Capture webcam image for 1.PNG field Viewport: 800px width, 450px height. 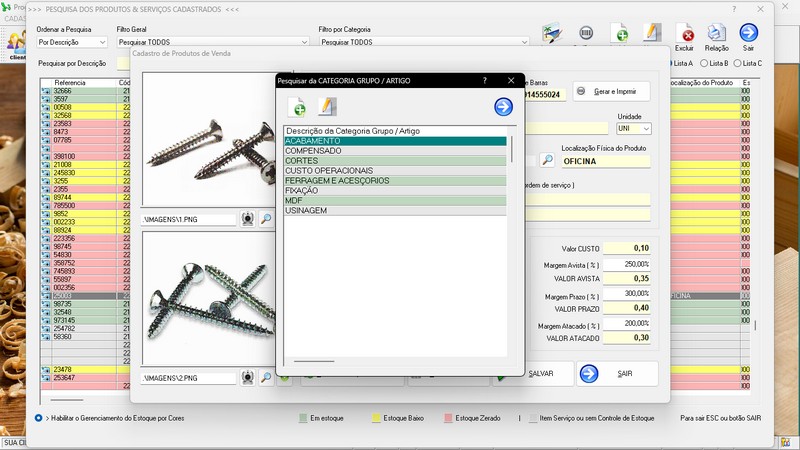tap(248, 219)
